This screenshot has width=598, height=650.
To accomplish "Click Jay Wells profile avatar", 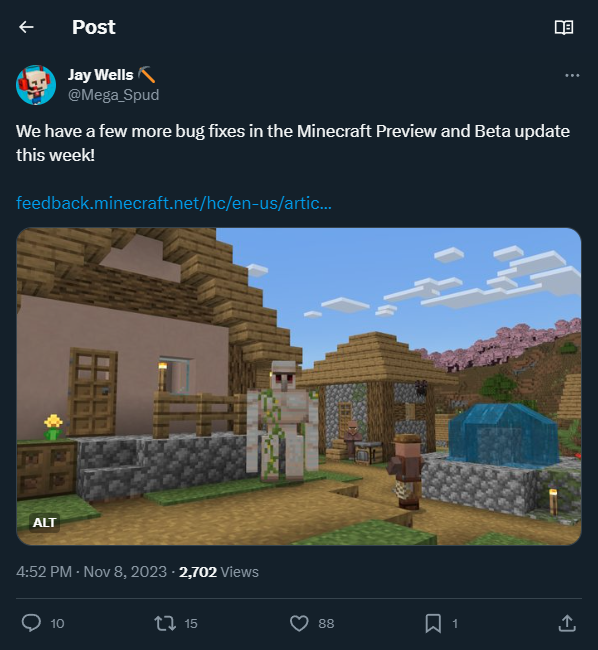I will 36,85.
